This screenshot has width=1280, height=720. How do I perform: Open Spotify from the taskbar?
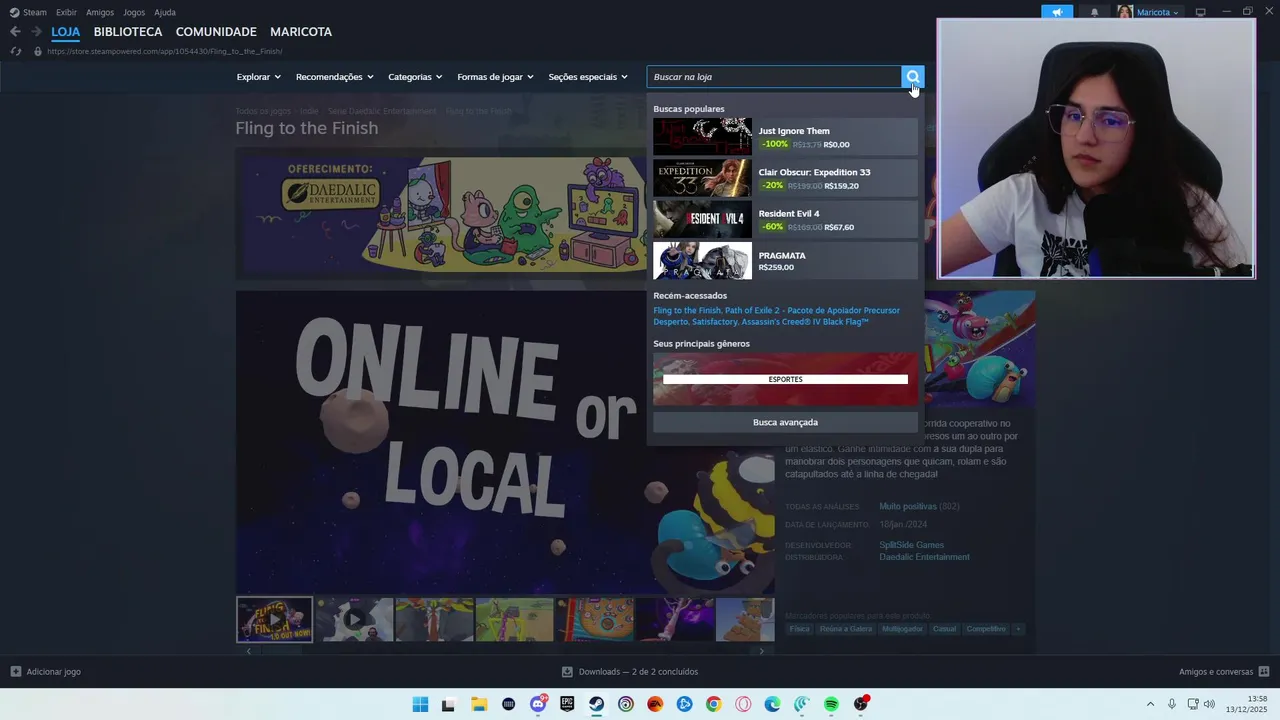(x=831, y=704)
